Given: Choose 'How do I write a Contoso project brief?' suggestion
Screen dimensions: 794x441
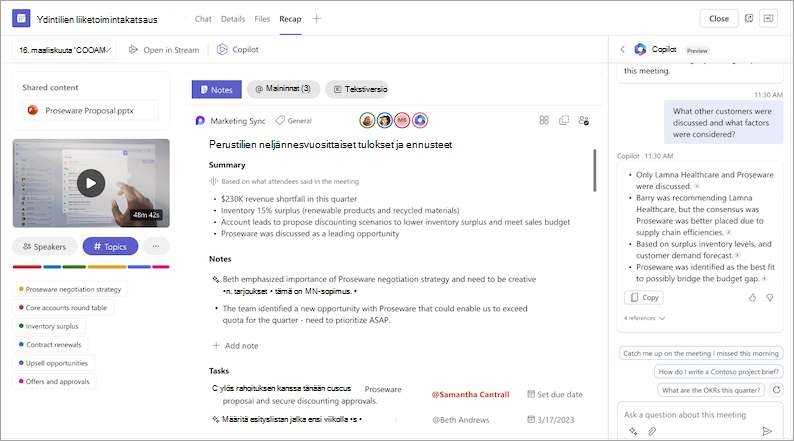Looking at the screenshot, I should pos(719,371).
